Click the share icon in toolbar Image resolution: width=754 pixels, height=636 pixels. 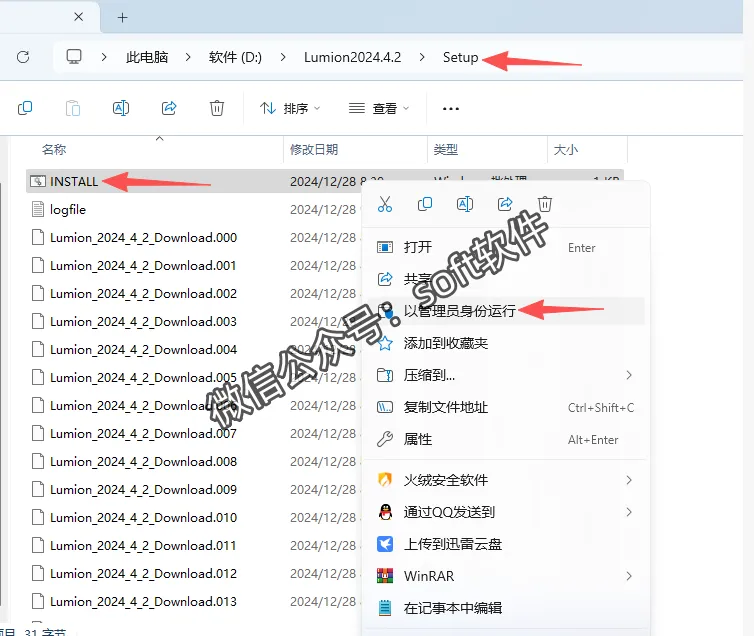(169, 108)
